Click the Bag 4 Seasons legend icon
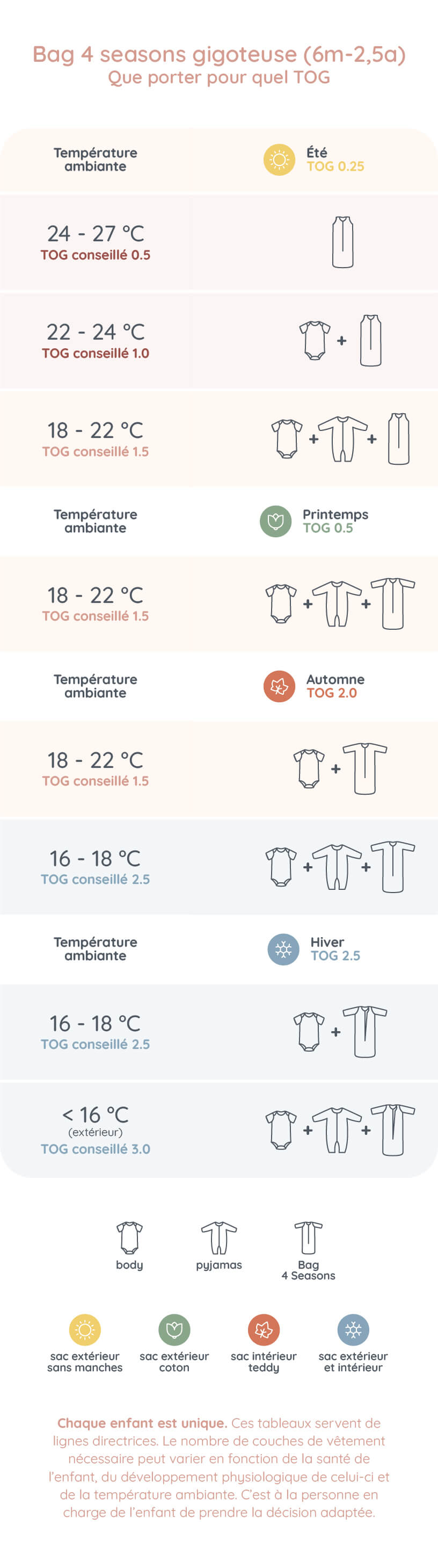The height and width of the screenshot is (1568, 438). pos(309,1237)
